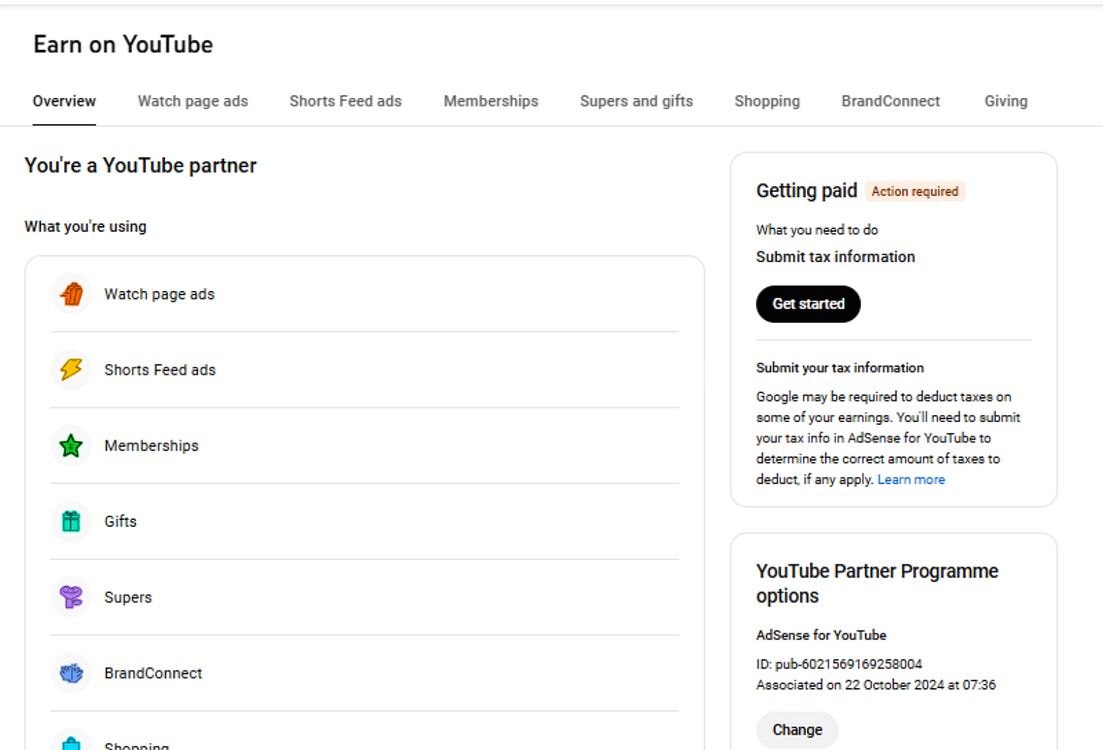
Task: Open the Watch page ads tab
Action: point(193,101)
